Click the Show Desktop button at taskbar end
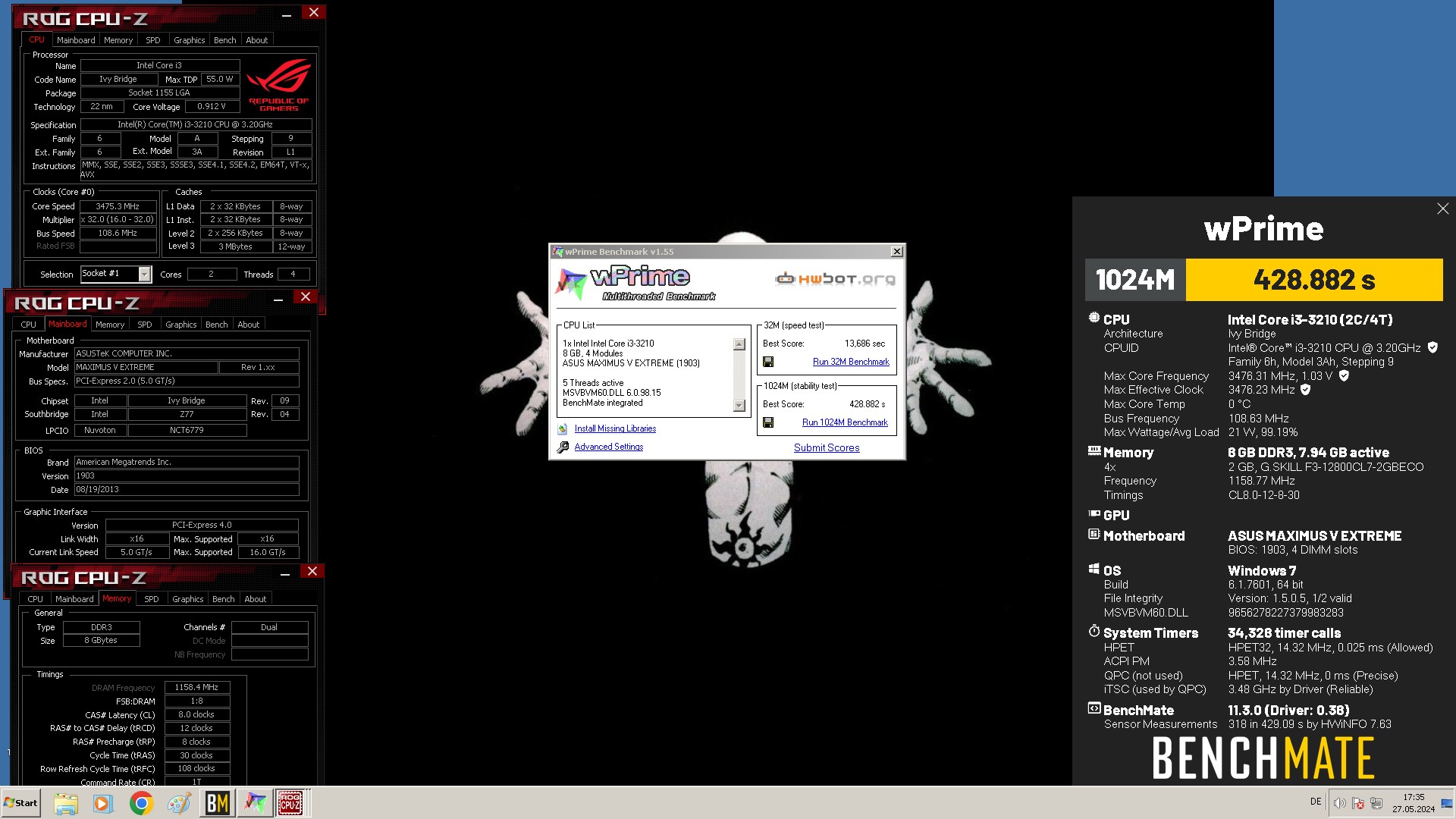Image resolution: width=1456 pixels, height=819 pixels. 1447,803
